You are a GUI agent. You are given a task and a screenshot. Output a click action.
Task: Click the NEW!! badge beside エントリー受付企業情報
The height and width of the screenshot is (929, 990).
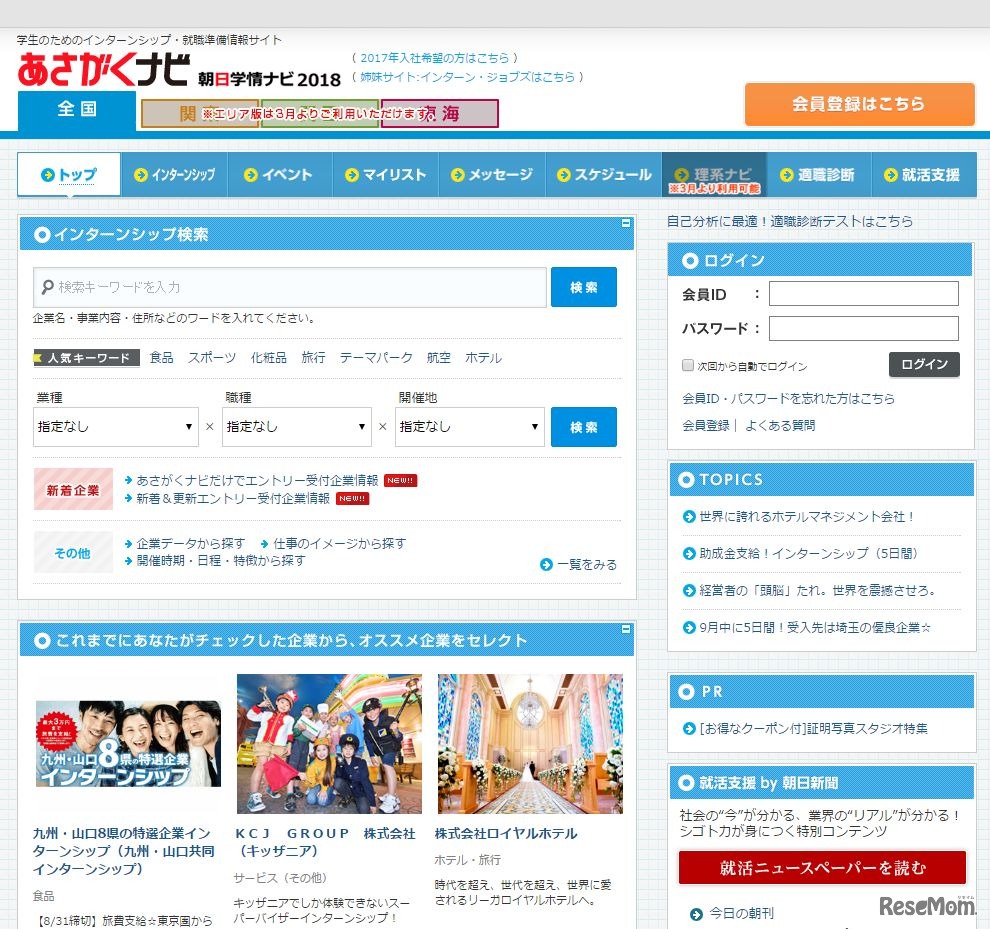(x=400, y=479)
